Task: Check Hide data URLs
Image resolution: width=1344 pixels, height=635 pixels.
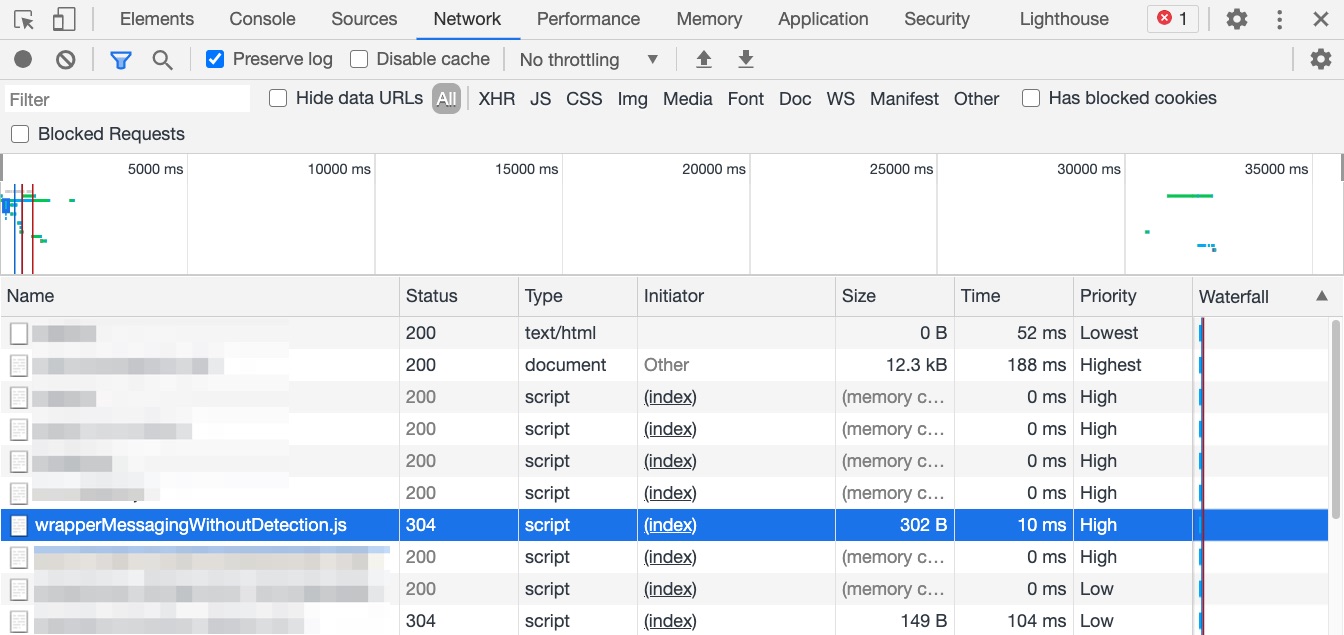Action: 277,98
